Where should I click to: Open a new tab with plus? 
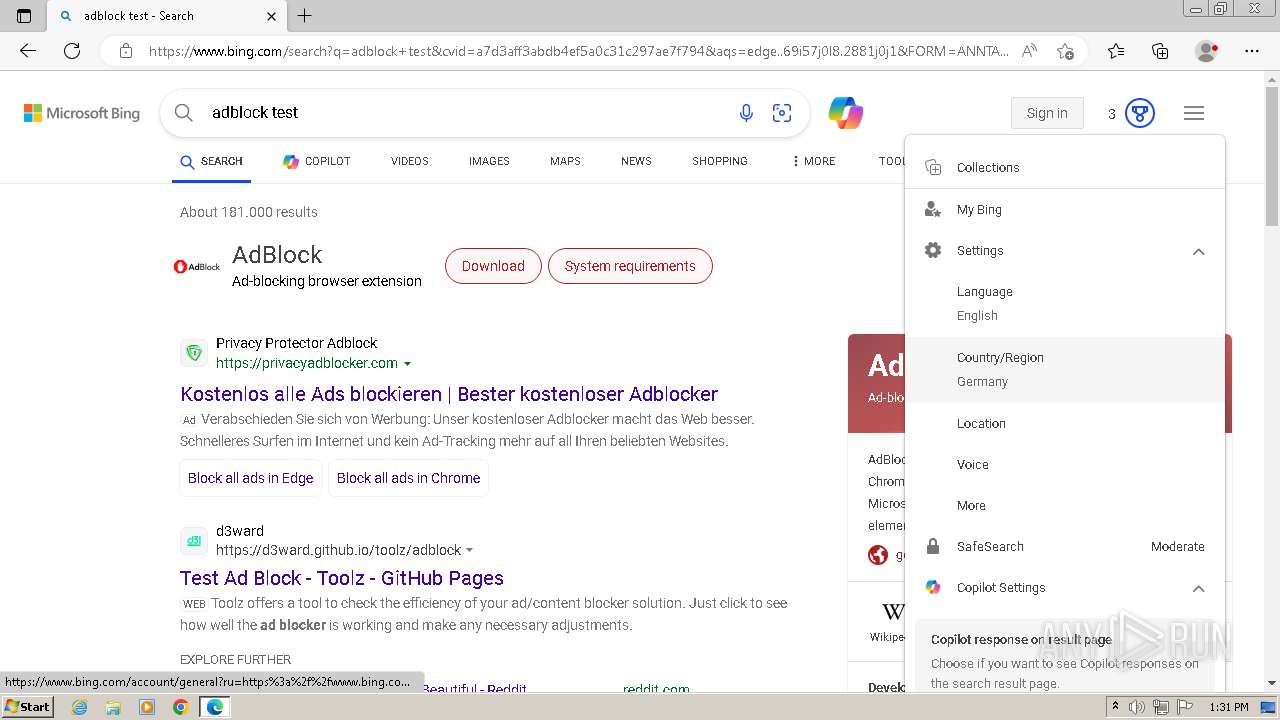(x=305, y=16)
